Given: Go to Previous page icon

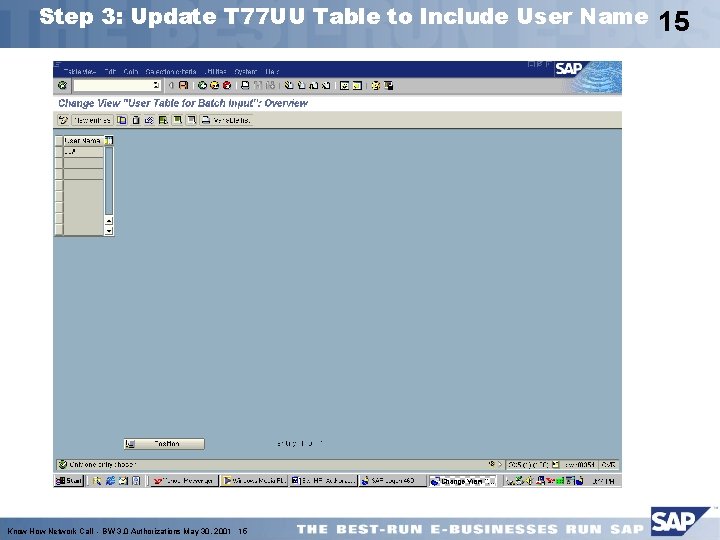Looking at the screenshot, I should 301,85.
